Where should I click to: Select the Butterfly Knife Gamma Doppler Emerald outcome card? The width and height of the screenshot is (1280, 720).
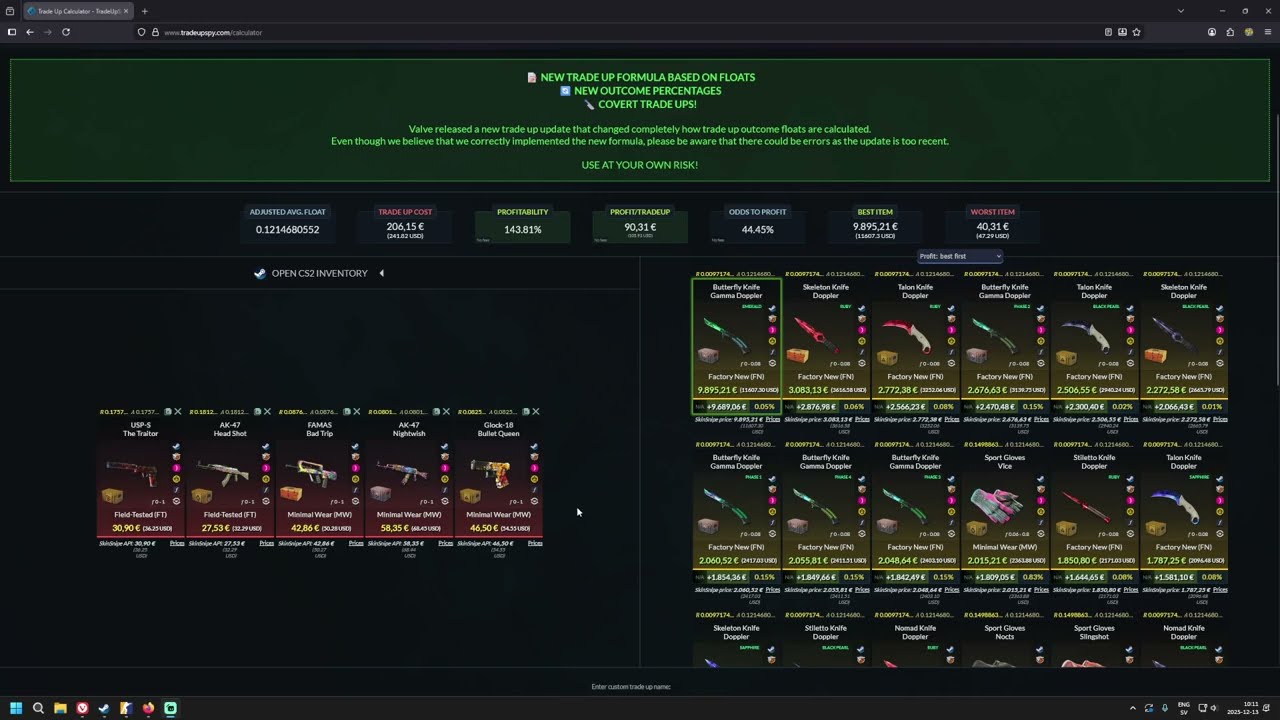(x=736, y=346)
